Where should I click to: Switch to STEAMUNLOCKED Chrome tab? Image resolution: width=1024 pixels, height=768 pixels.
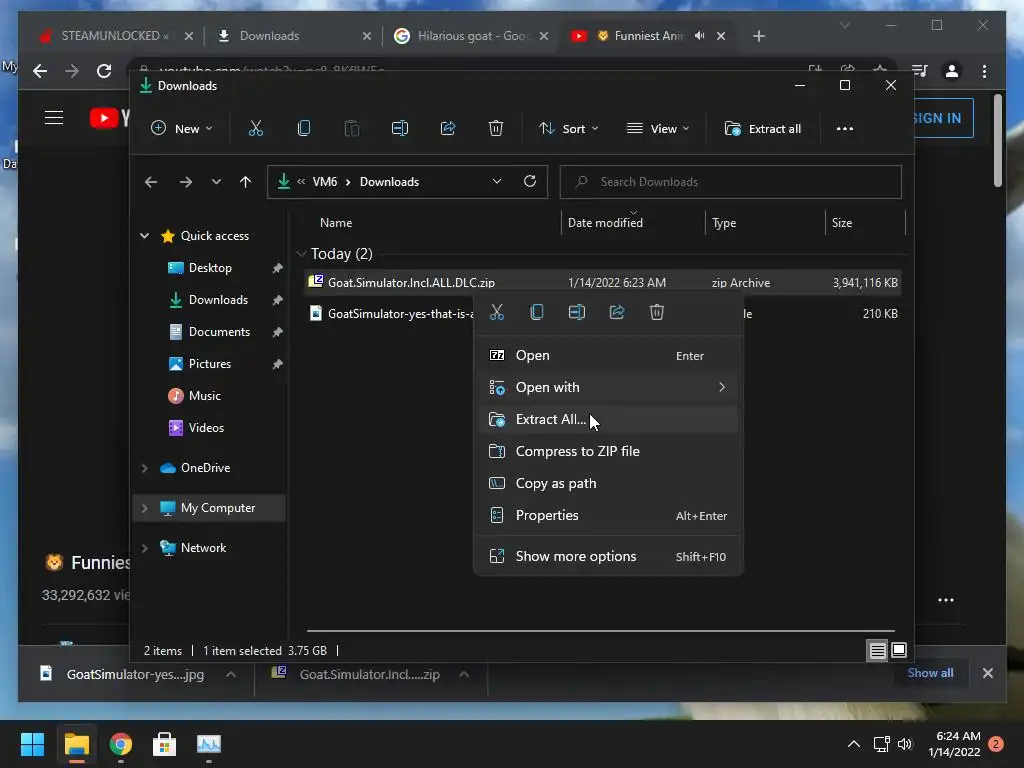pos(114,36)
